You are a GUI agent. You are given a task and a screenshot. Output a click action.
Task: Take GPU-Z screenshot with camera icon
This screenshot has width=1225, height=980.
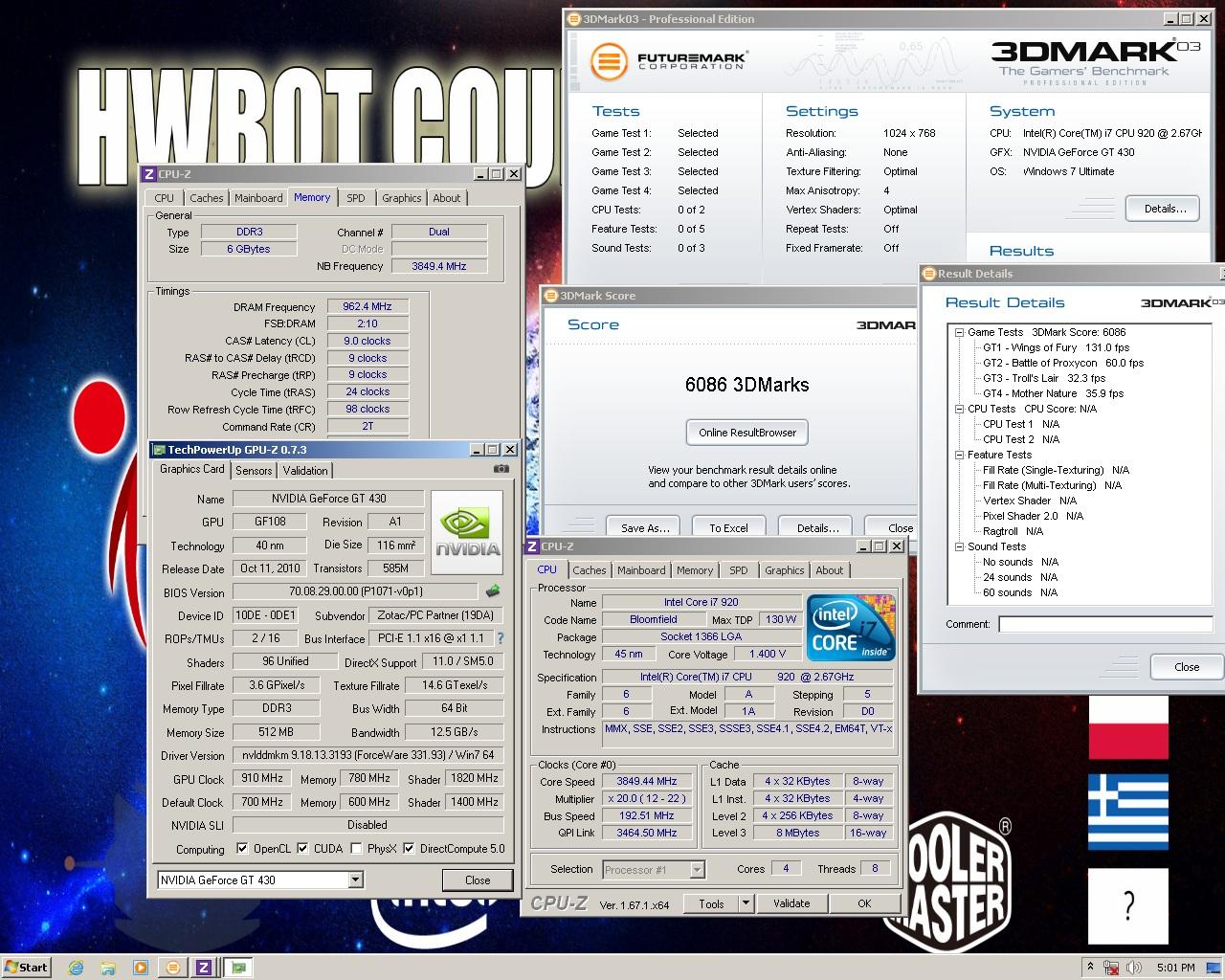pos(501,469)
